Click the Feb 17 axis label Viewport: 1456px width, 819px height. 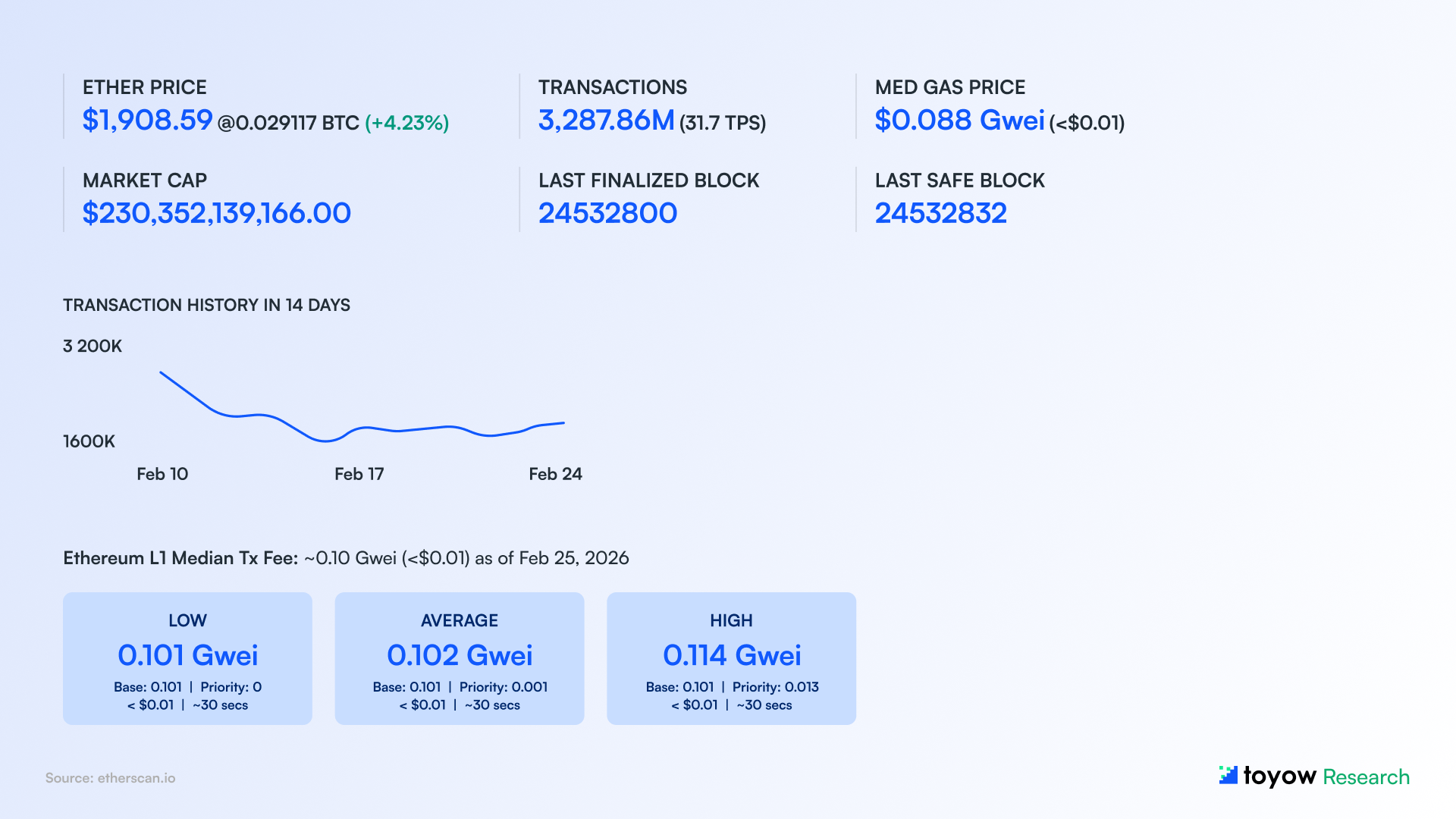[x=359, y=474]
